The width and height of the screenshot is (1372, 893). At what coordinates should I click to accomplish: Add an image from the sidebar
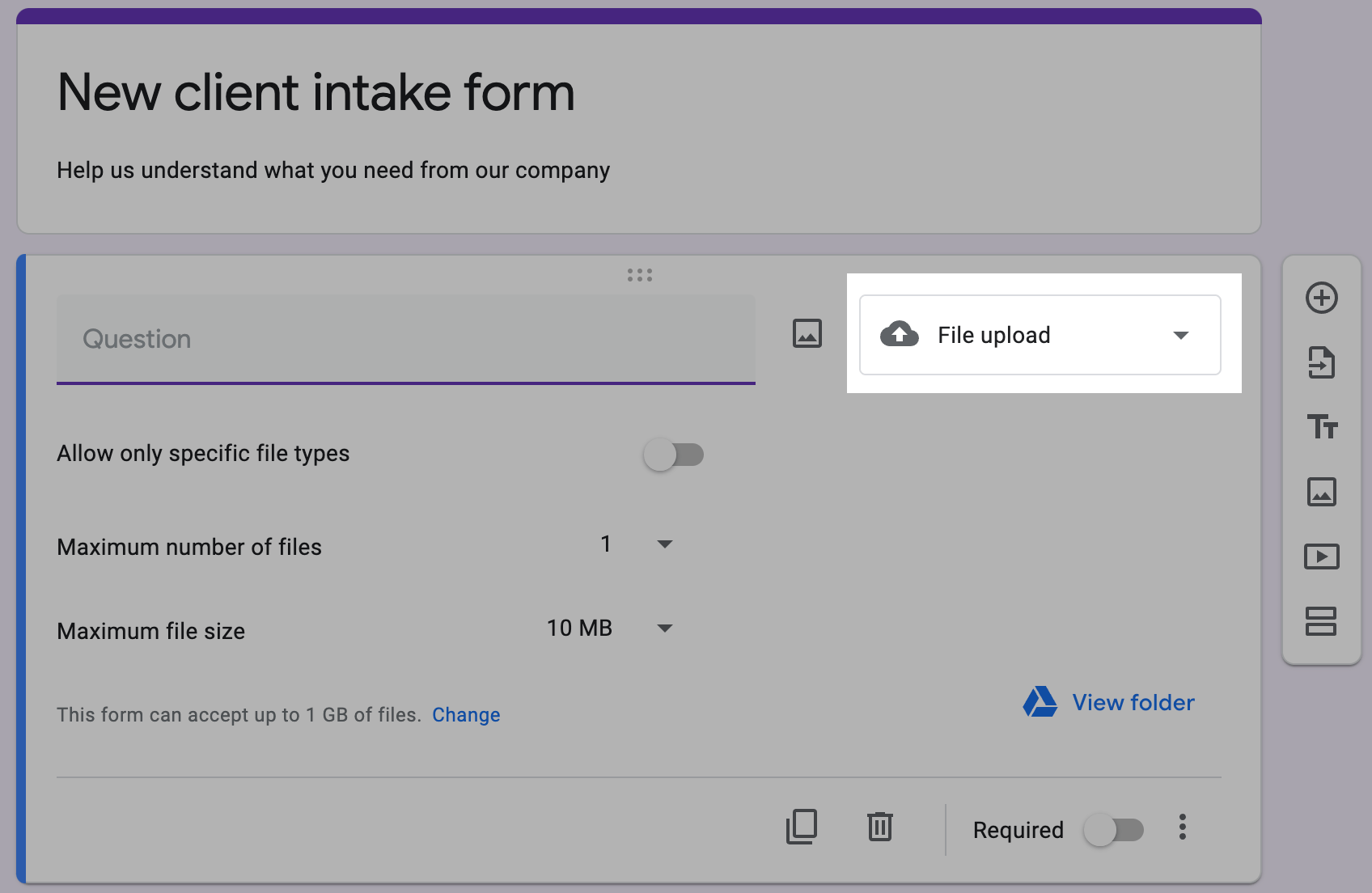1321,492
